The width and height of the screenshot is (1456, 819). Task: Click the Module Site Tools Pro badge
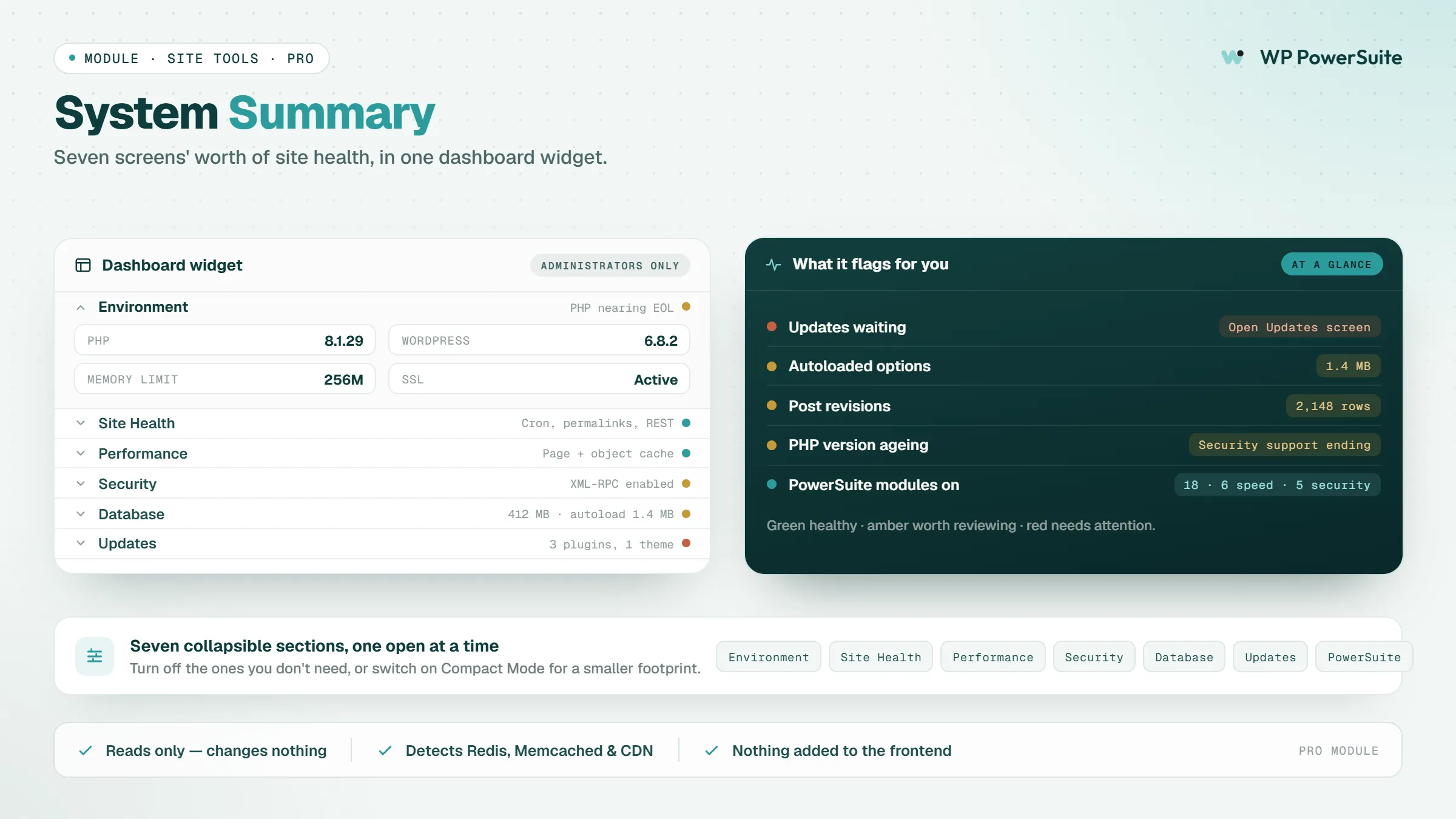tap(192, 58)
